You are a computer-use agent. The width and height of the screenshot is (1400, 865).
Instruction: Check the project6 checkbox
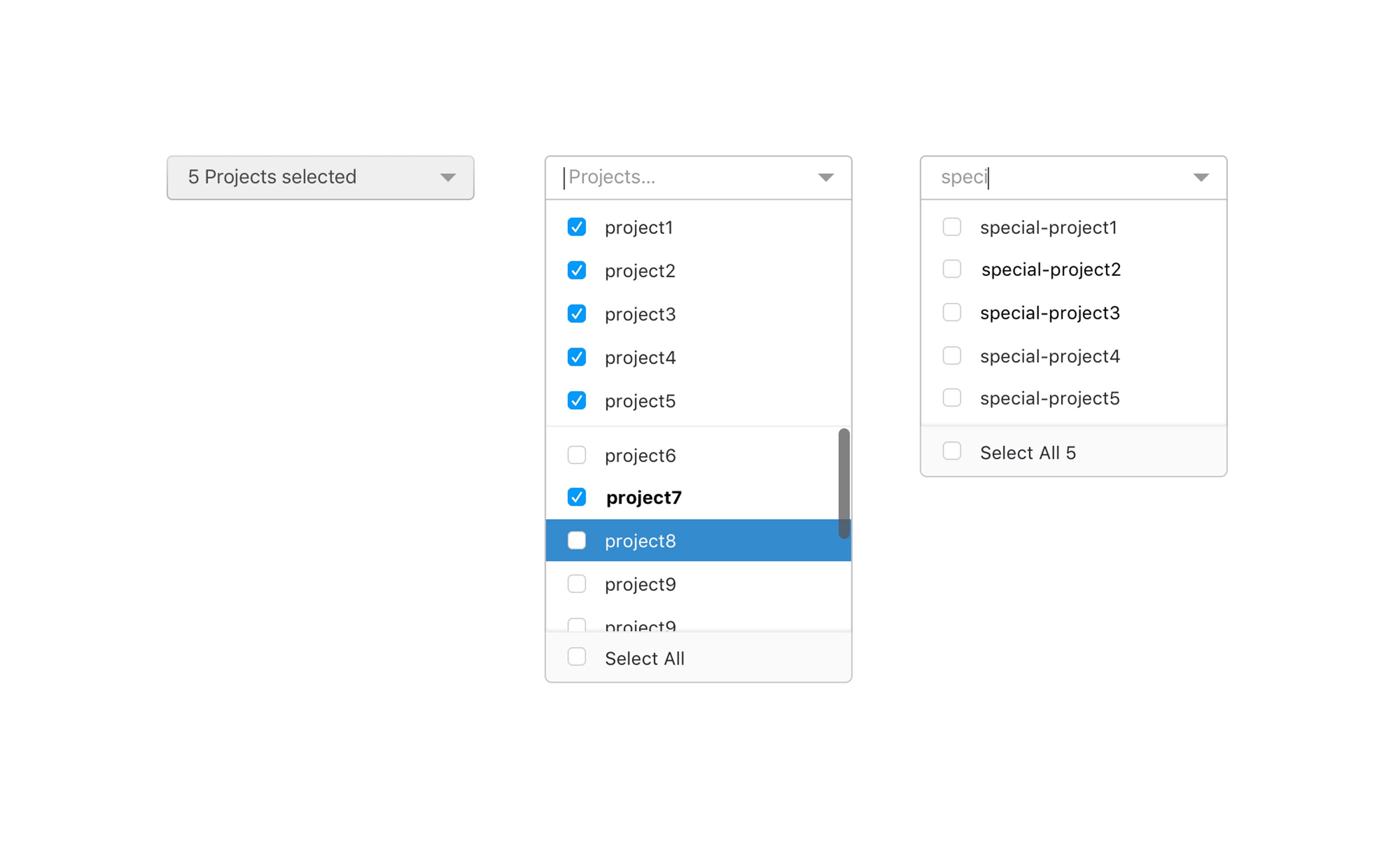point(577,455)
